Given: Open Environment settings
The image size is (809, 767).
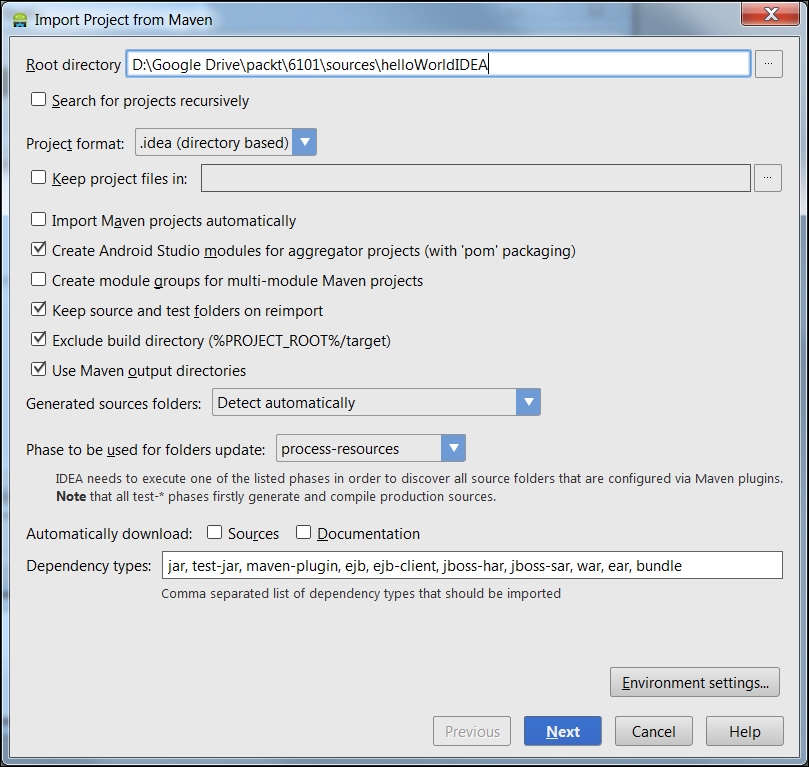Looking at the screenshot, I should click(x=694, y=683).
